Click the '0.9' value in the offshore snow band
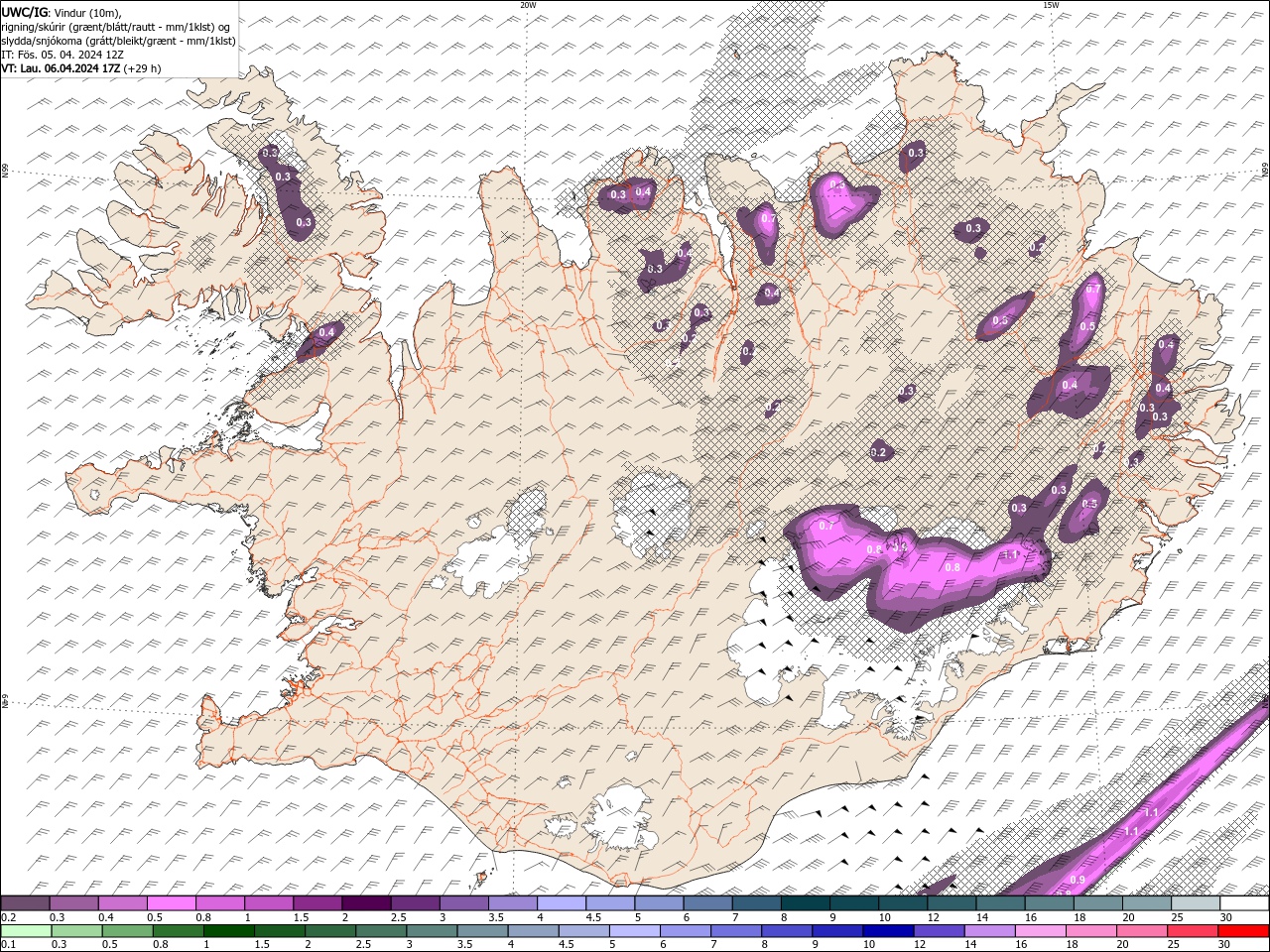1270x952 pixels. tap(1078, 880)
